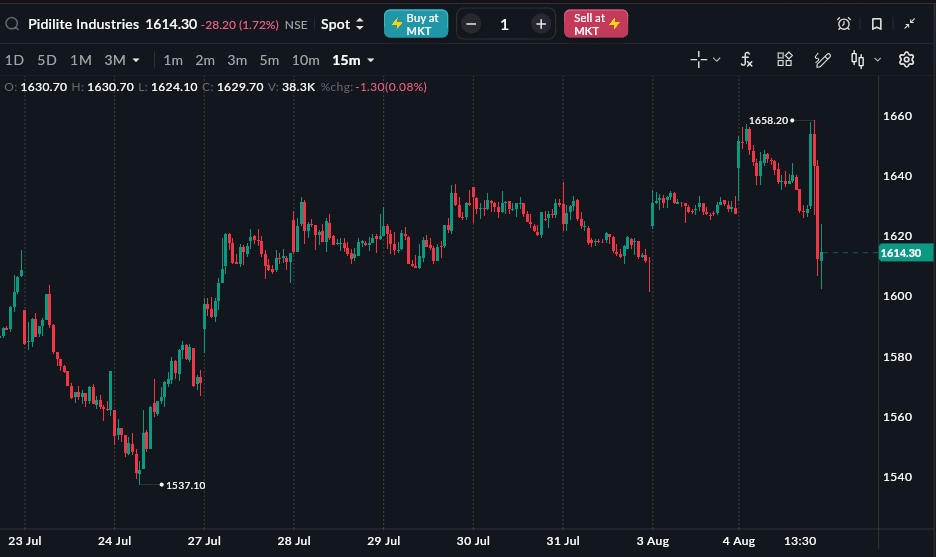Expand chart type options chevron
The height and width of the screenshot is (557, 936).
[x=878, y=60]
